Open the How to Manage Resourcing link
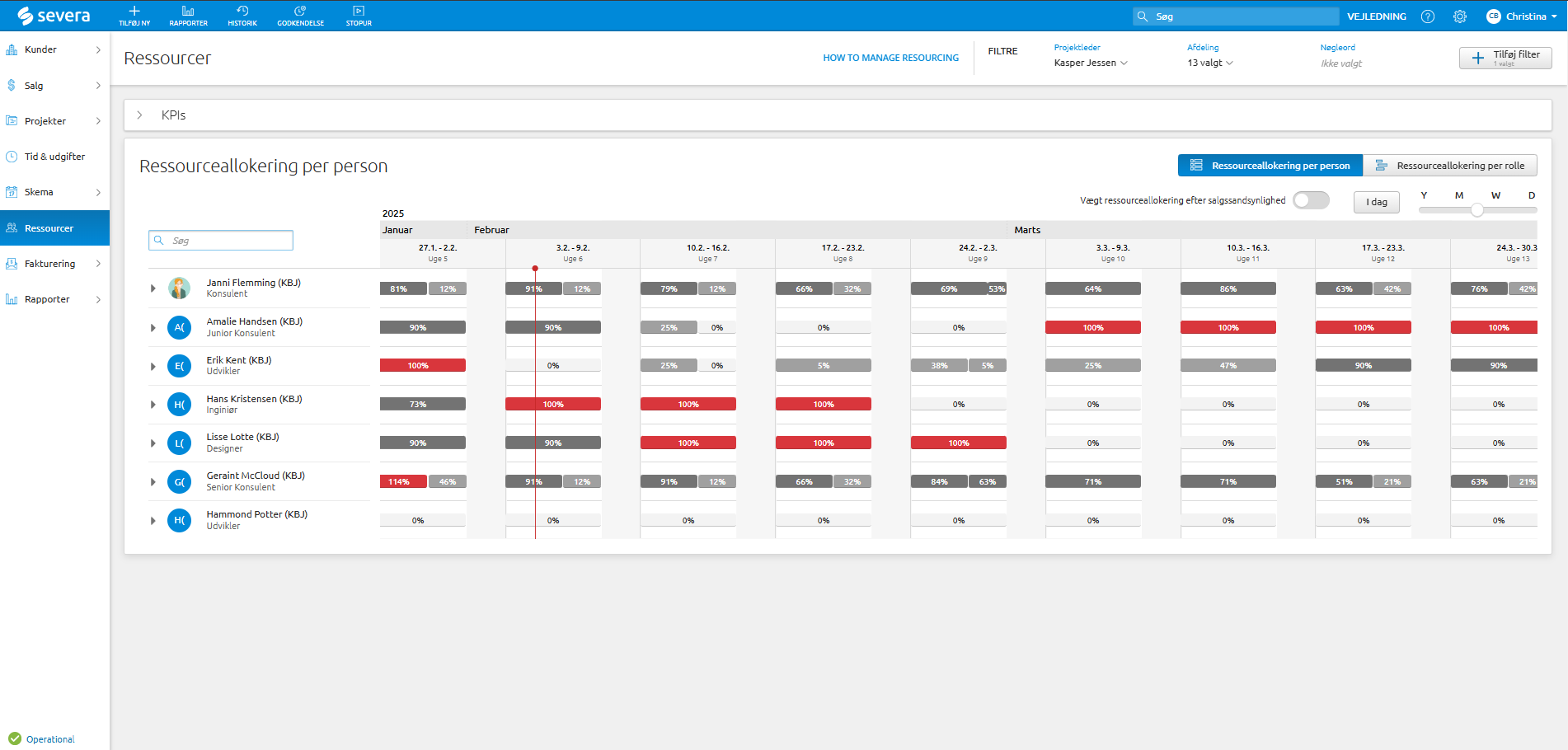 [890, 58]
